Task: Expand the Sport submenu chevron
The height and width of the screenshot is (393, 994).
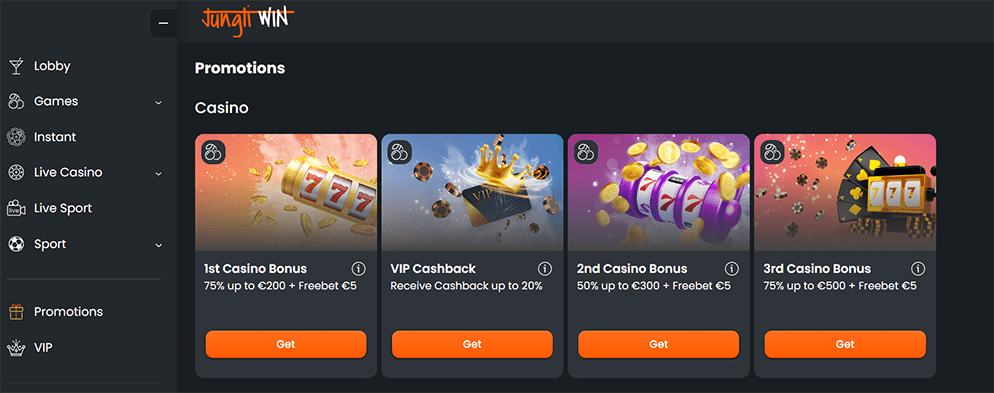Action: (x=158, y=245)
